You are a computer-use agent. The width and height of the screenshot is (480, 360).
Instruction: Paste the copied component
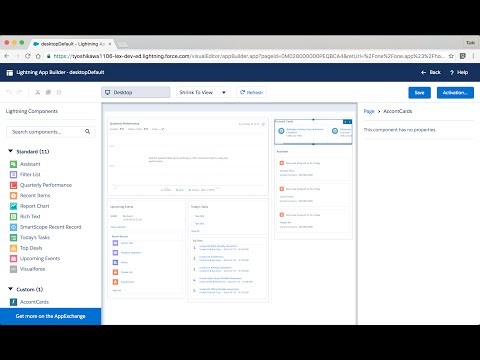[x=59, y=92]
